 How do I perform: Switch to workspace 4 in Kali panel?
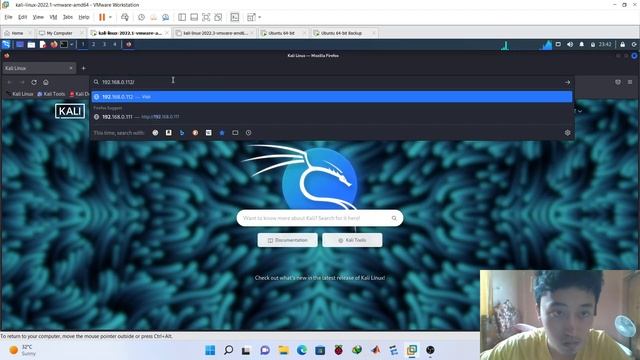click(x=115, y=44)
